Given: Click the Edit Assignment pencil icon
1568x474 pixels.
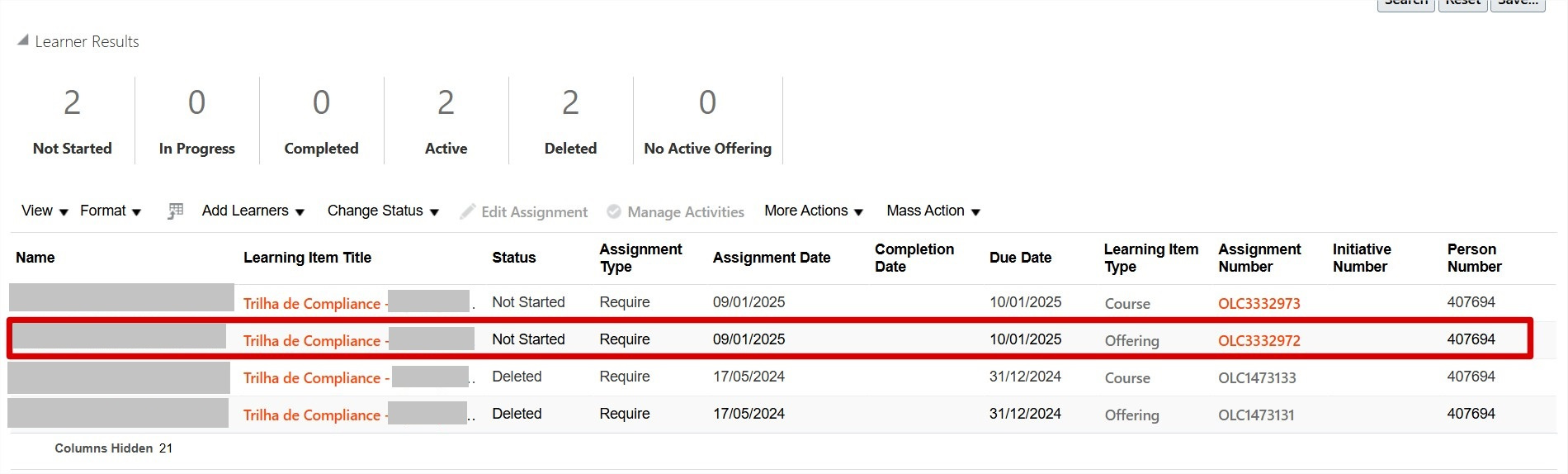Looking at the screenshot, I should tap(468, 211).
